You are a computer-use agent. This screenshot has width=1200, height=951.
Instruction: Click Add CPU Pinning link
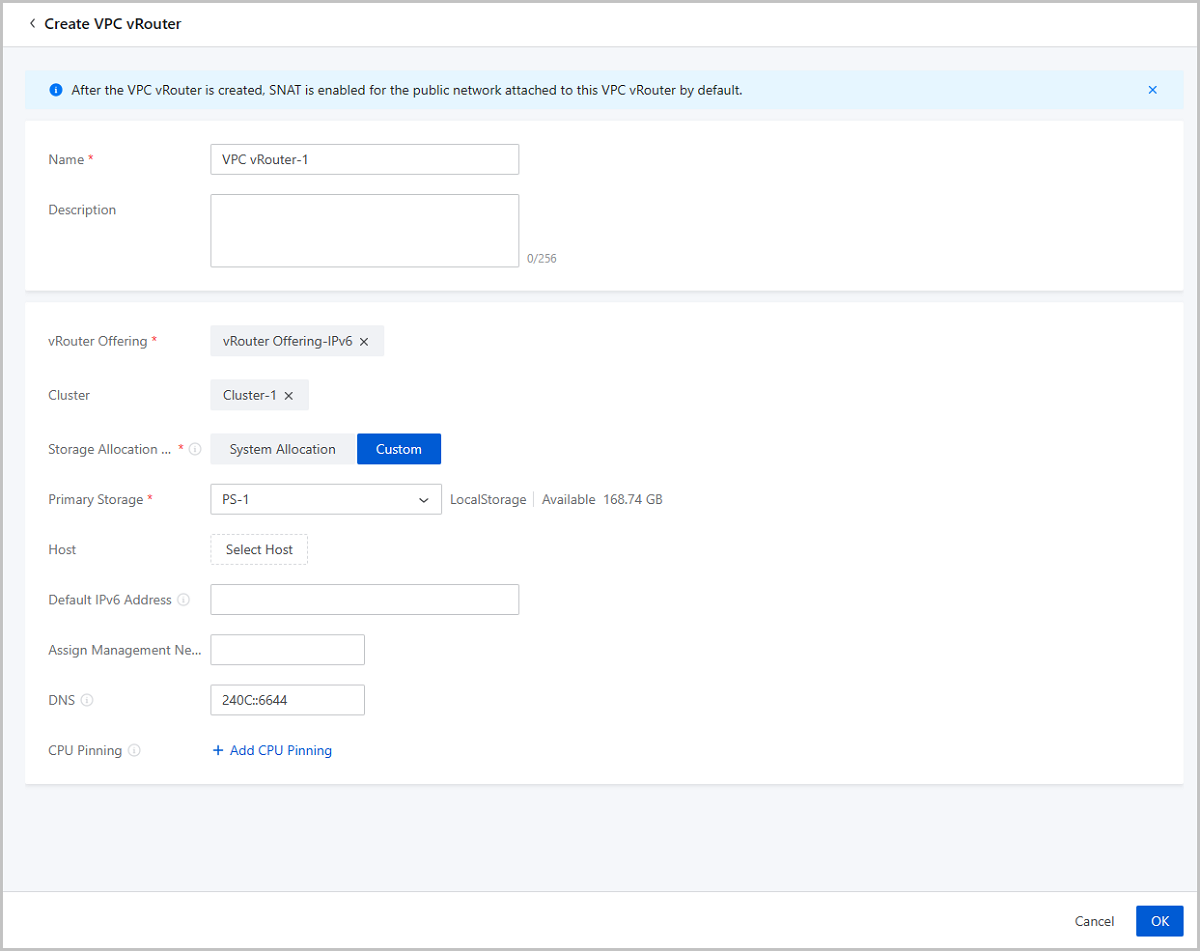(272, 750)
